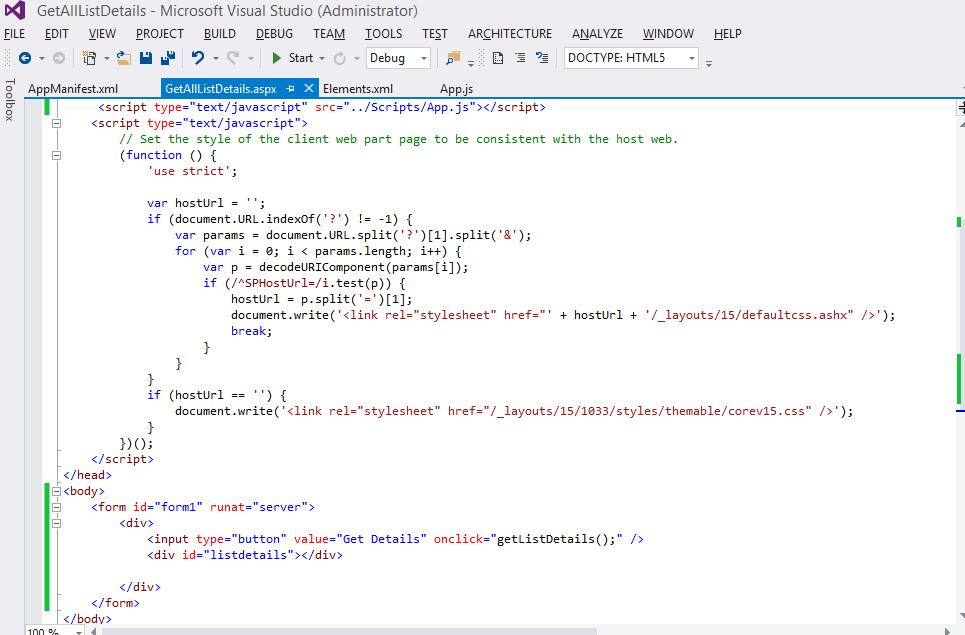Open the Redo history dropdown arrow
The image size is (965, 635).
point(250,58)
